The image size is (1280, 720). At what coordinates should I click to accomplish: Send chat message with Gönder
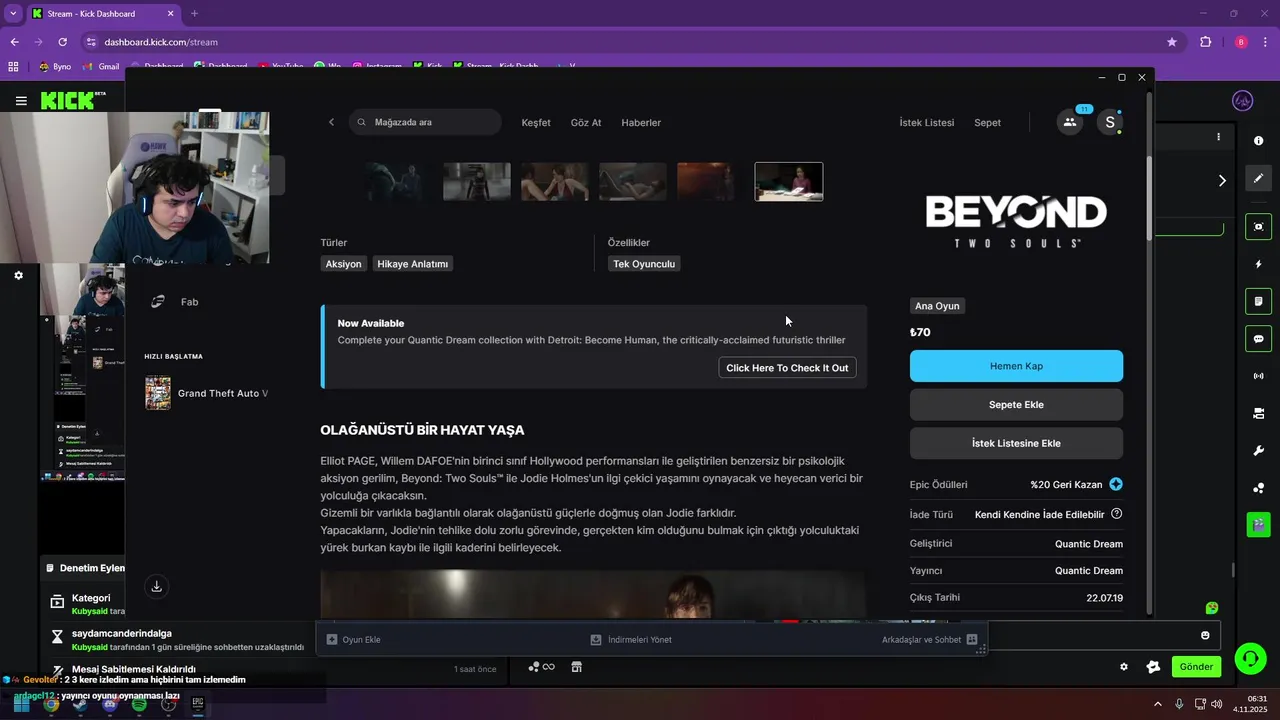click(x=1196, y=667)
